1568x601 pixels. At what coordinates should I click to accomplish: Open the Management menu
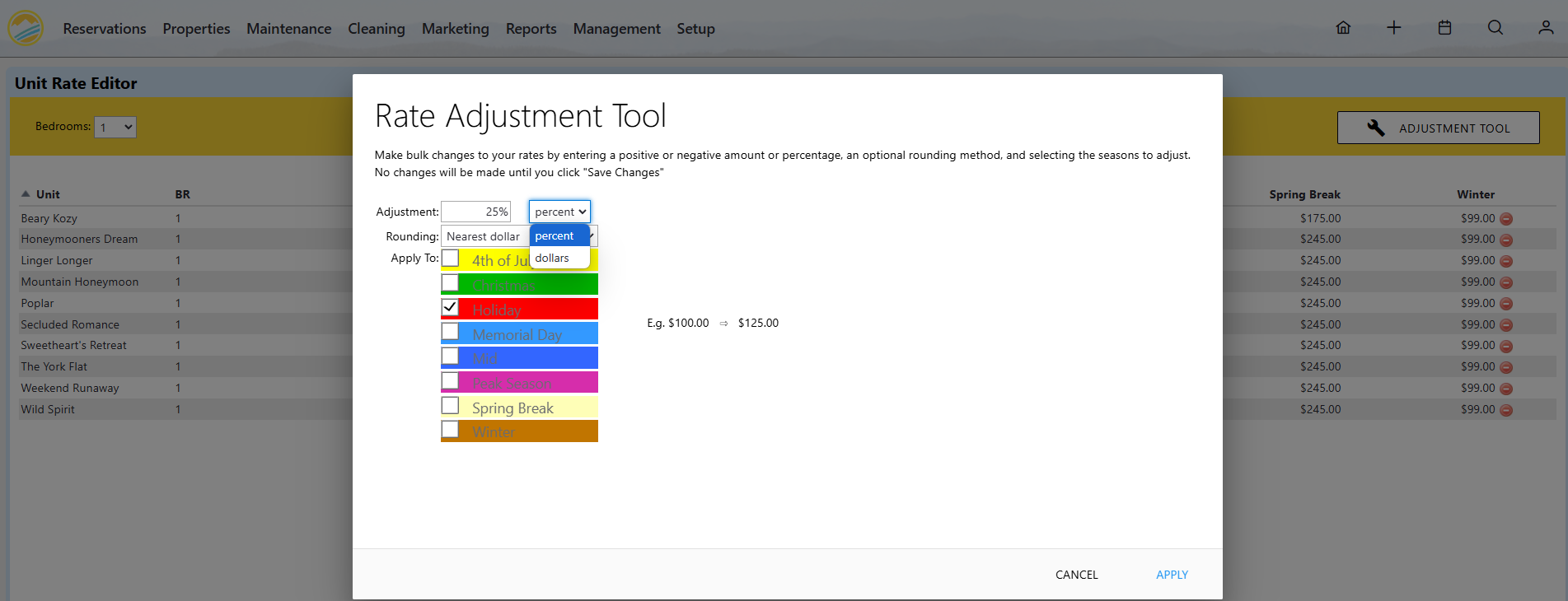617,29
